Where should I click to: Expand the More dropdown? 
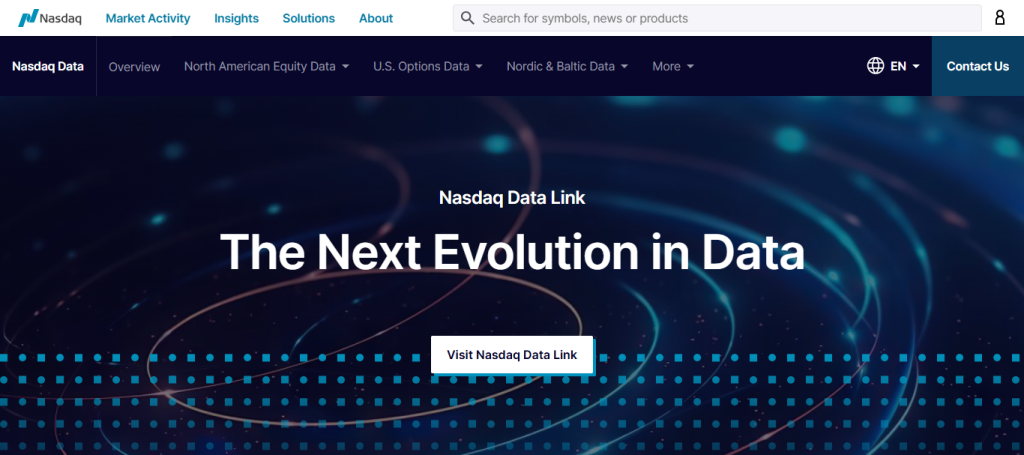[x=673, y=67]
